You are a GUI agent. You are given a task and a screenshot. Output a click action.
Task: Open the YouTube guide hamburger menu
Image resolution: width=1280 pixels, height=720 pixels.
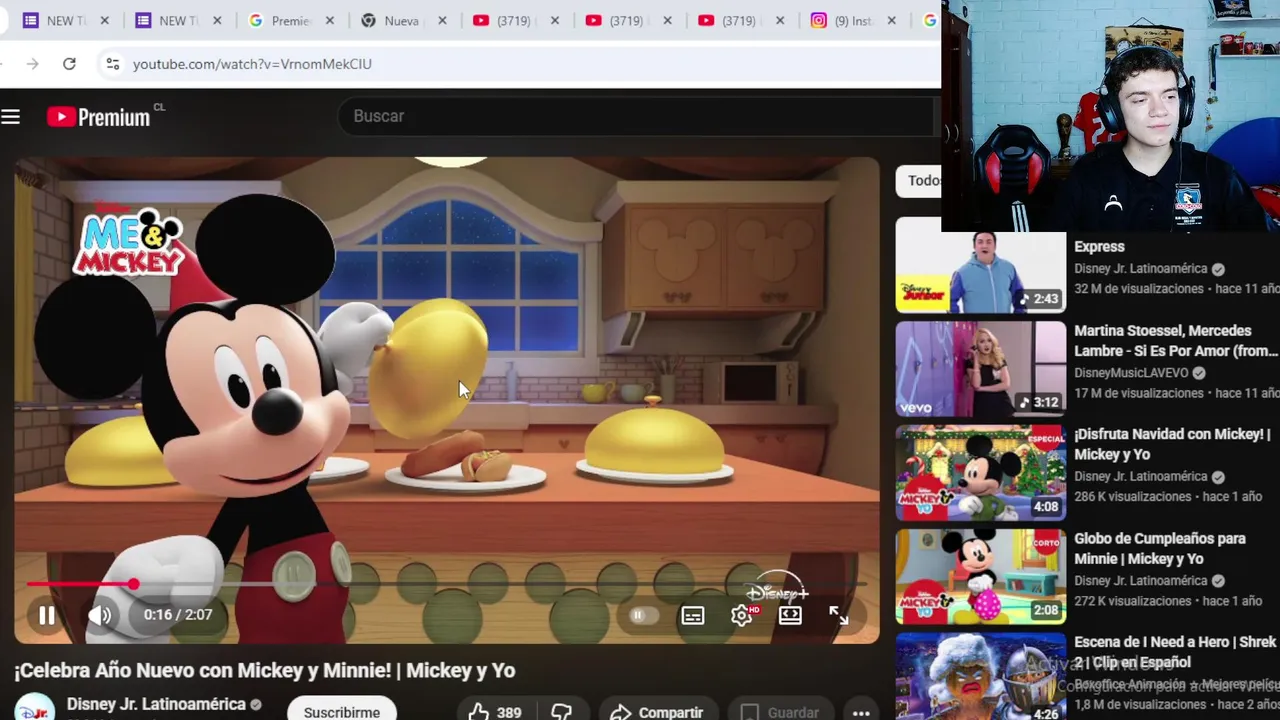tap(11, 117)
